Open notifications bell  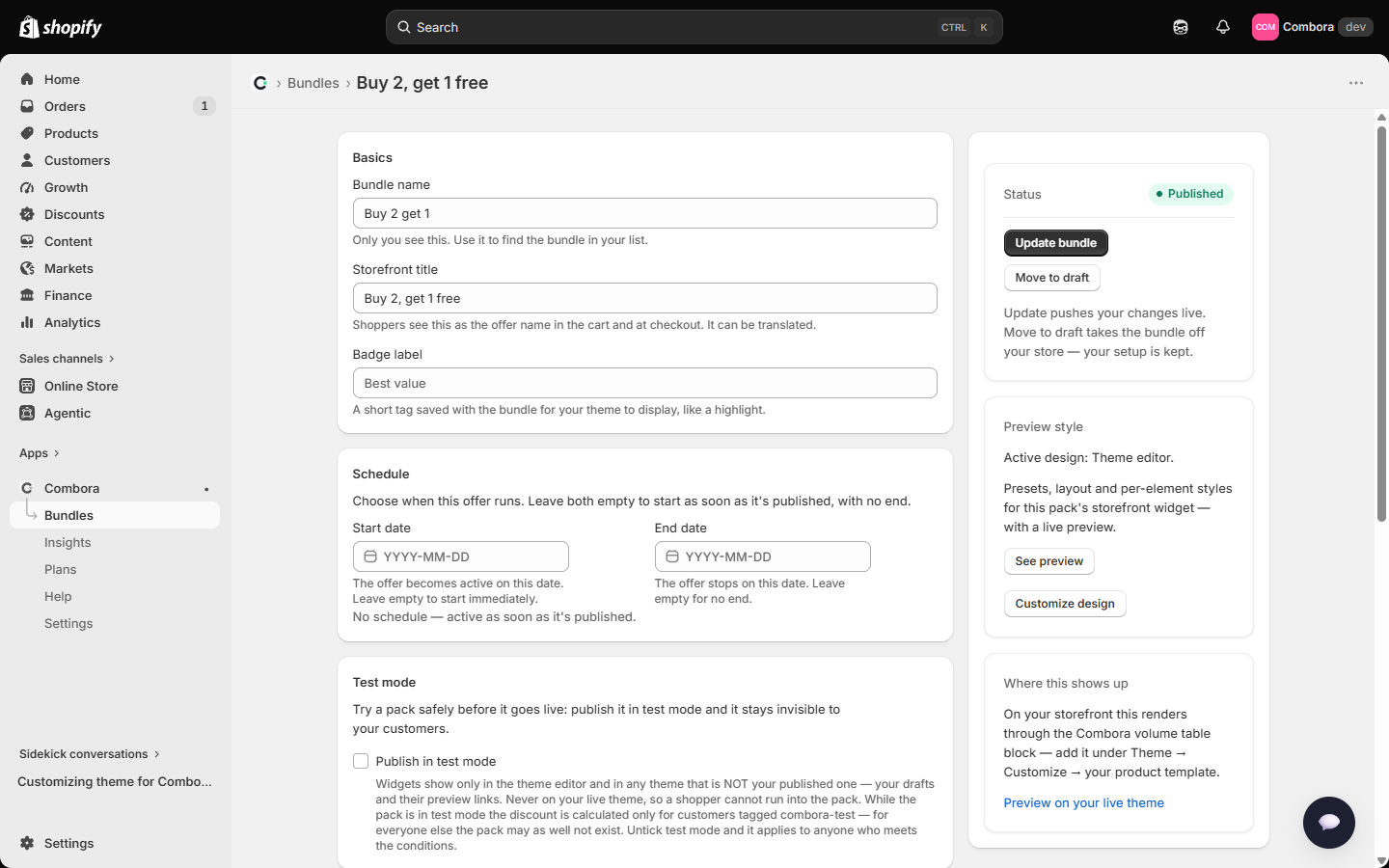click(1223, 27)
